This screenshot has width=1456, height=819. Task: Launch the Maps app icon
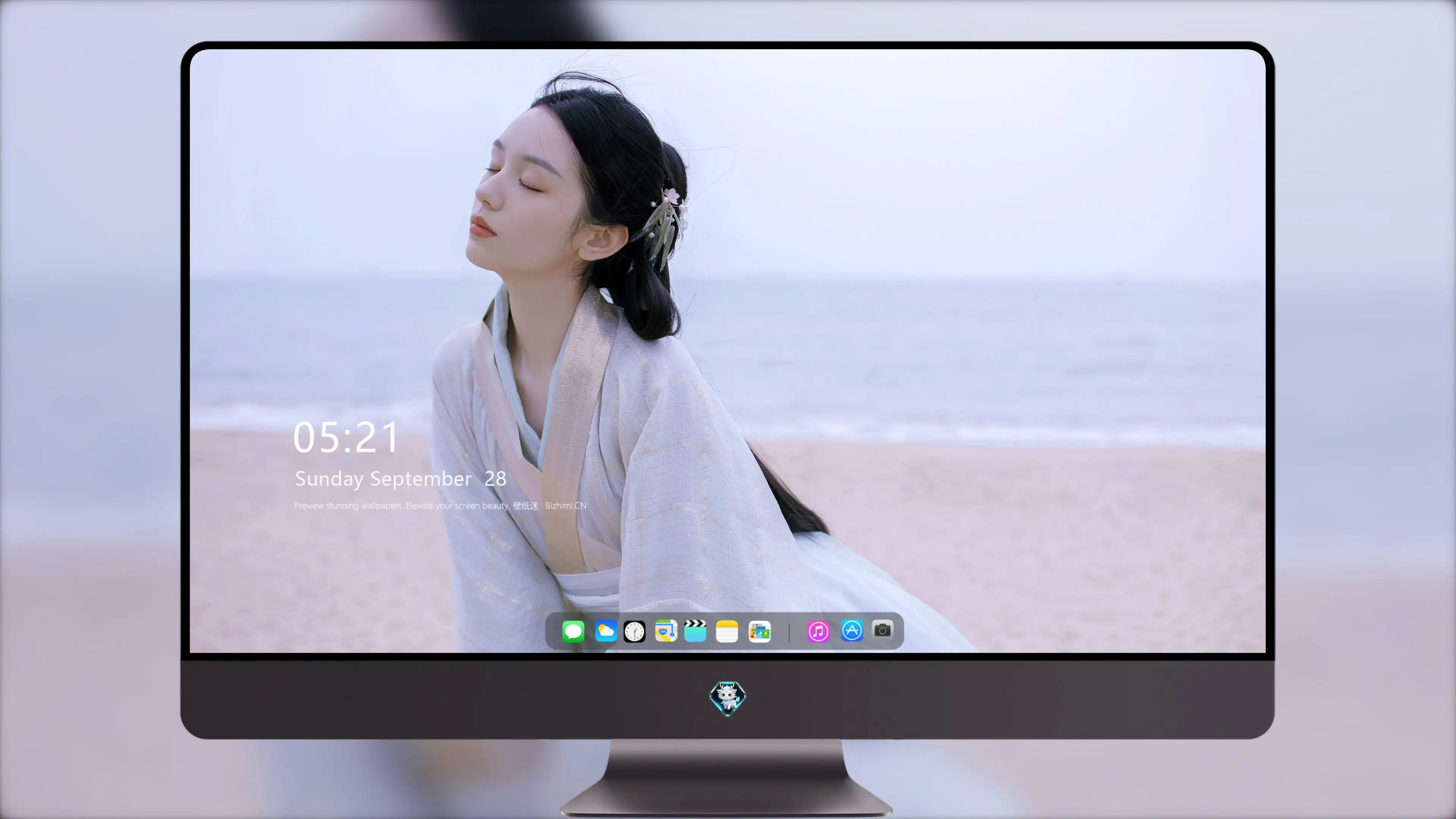tap(666, 631)
